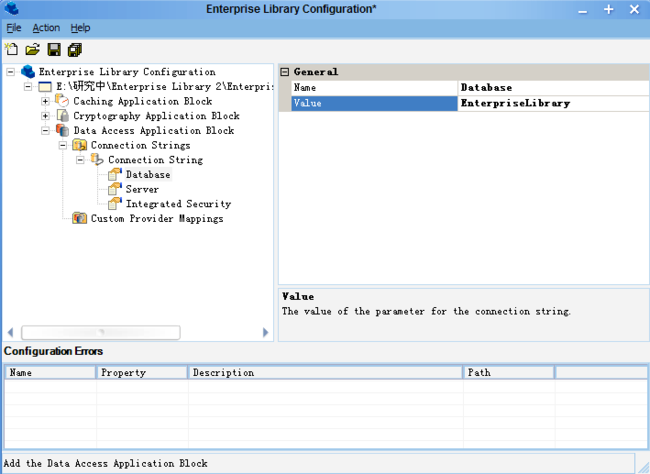
Task: Select Data Access Application Block label
Action: click(154, 131)
